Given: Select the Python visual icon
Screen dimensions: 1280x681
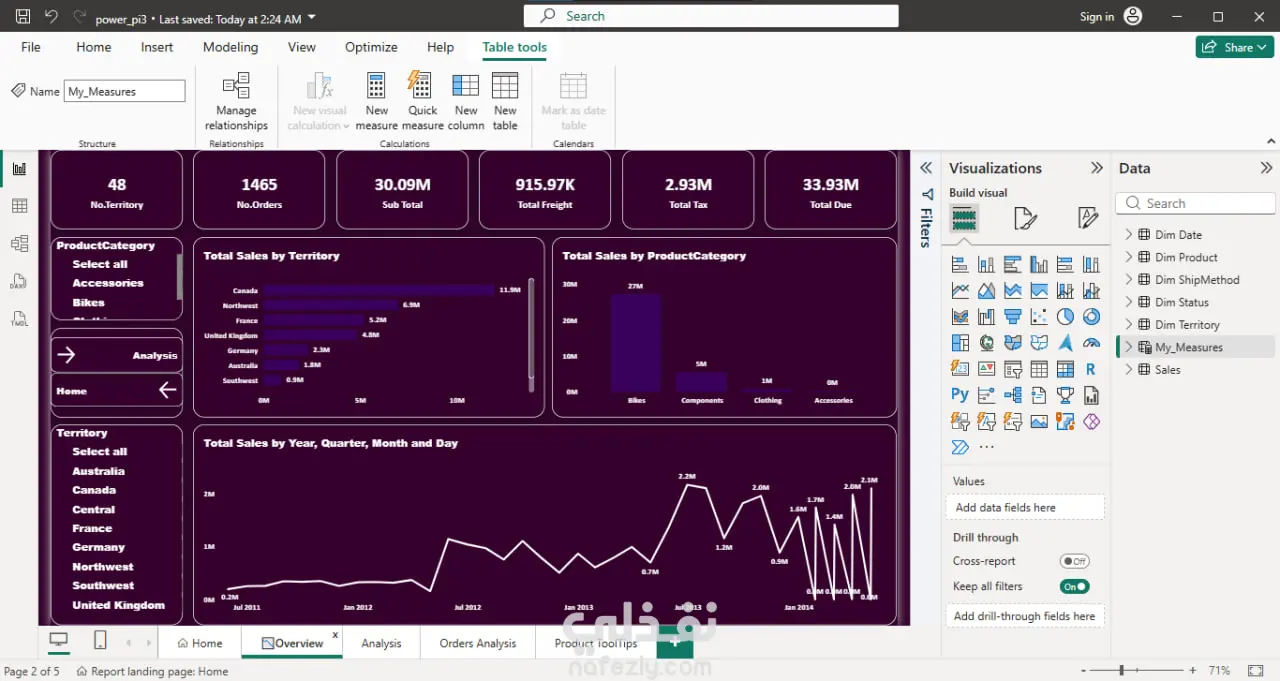Looking at the screenshot, I should point(960,395).
